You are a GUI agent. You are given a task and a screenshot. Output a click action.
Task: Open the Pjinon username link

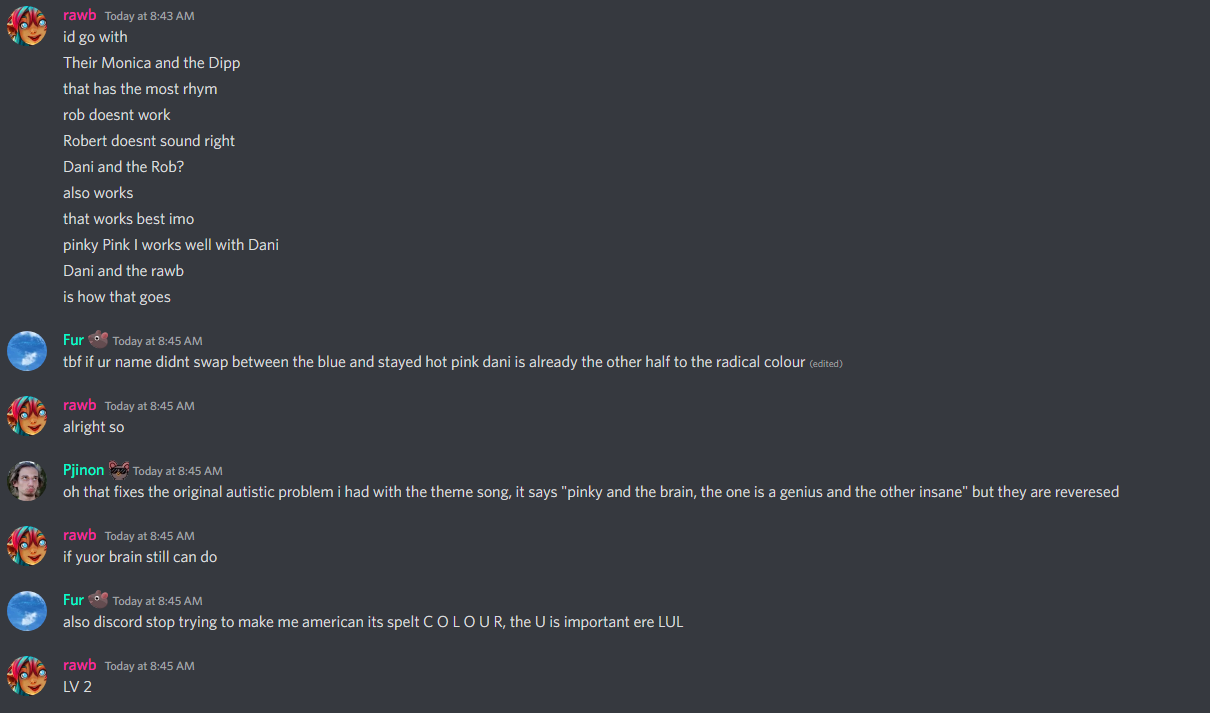pos(84,470)
